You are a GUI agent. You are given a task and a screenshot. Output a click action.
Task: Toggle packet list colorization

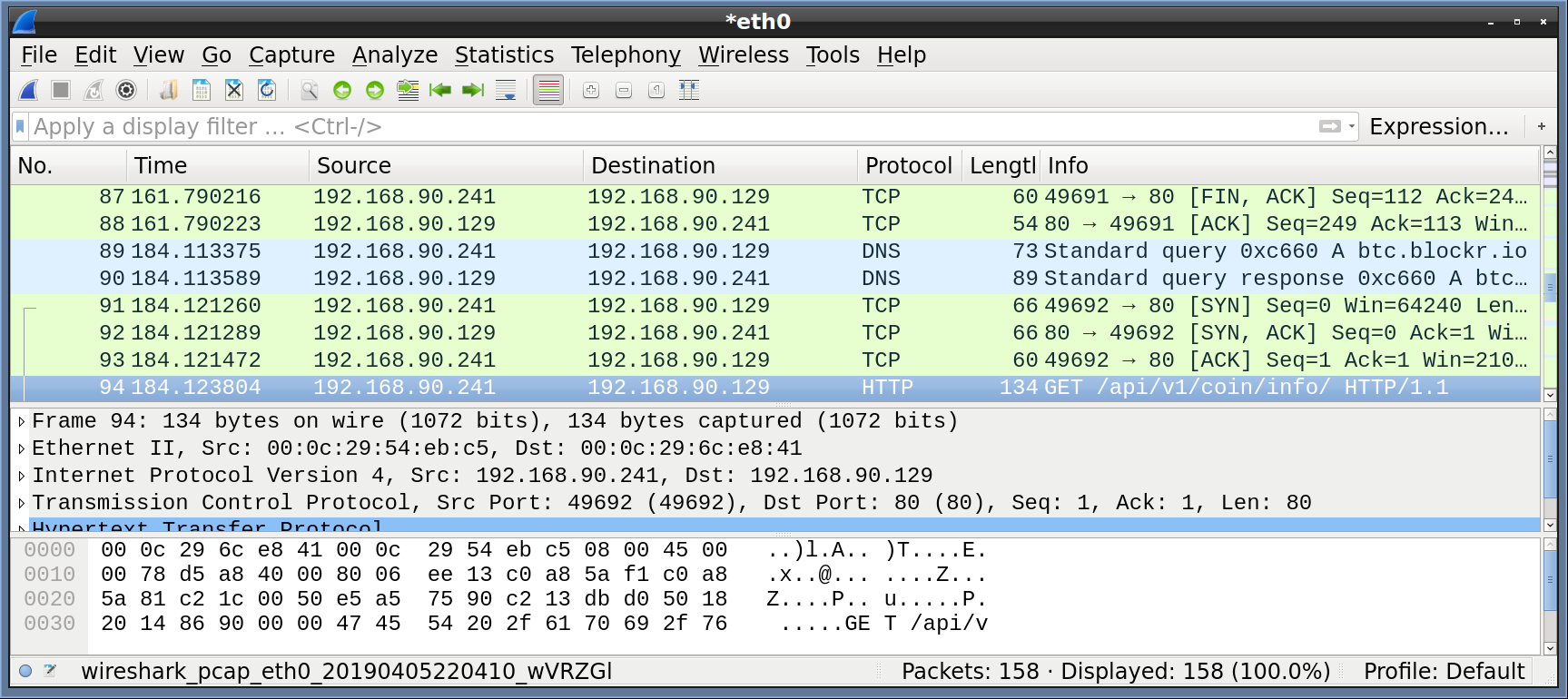click(x=548, y=90)
